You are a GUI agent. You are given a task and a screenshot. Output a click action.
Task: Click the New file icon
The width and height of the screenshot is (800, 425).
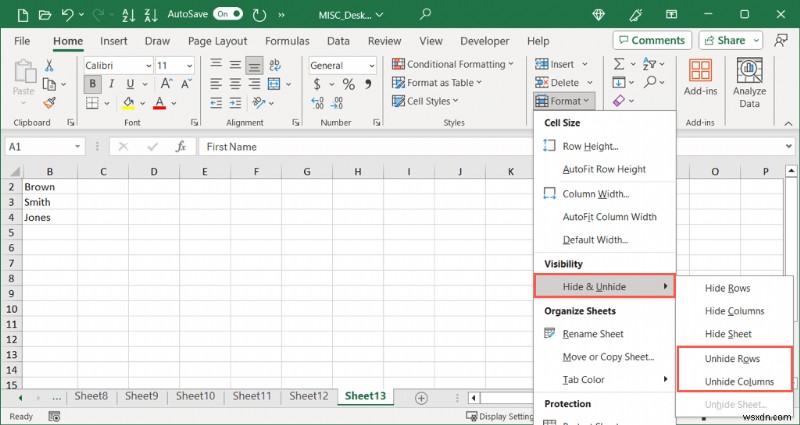pyautogui.click(x=22, y=15)
